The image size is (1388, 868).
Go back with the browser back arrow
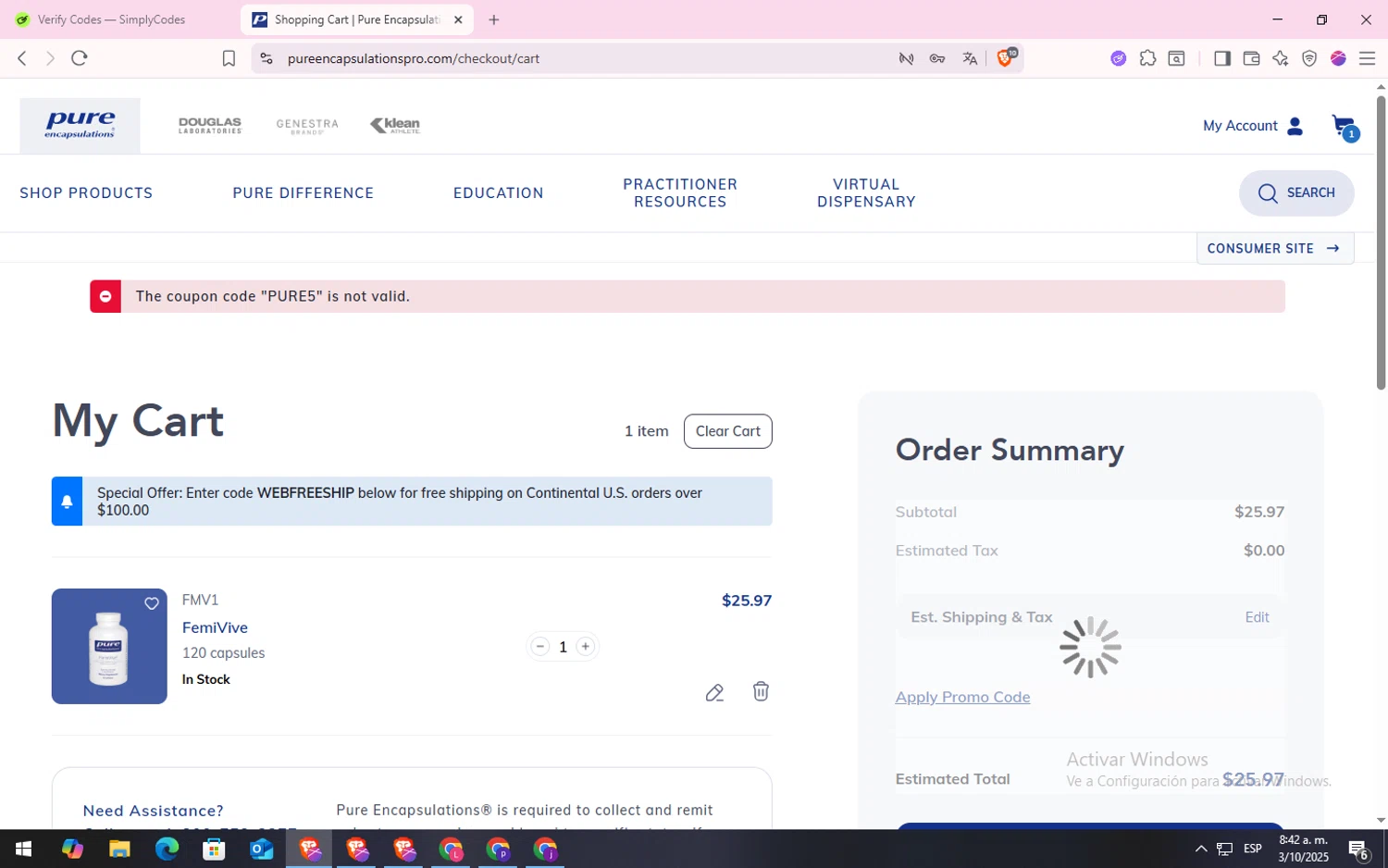click(x=22, y=58)
